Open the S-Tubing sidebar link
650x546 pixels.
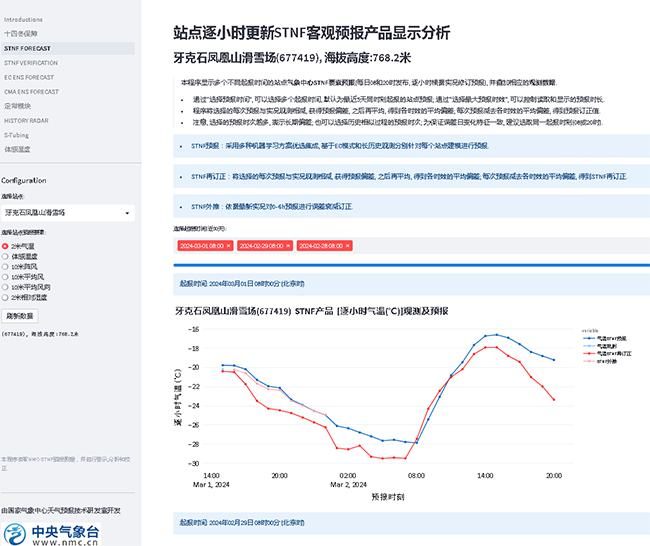[17, 134]
